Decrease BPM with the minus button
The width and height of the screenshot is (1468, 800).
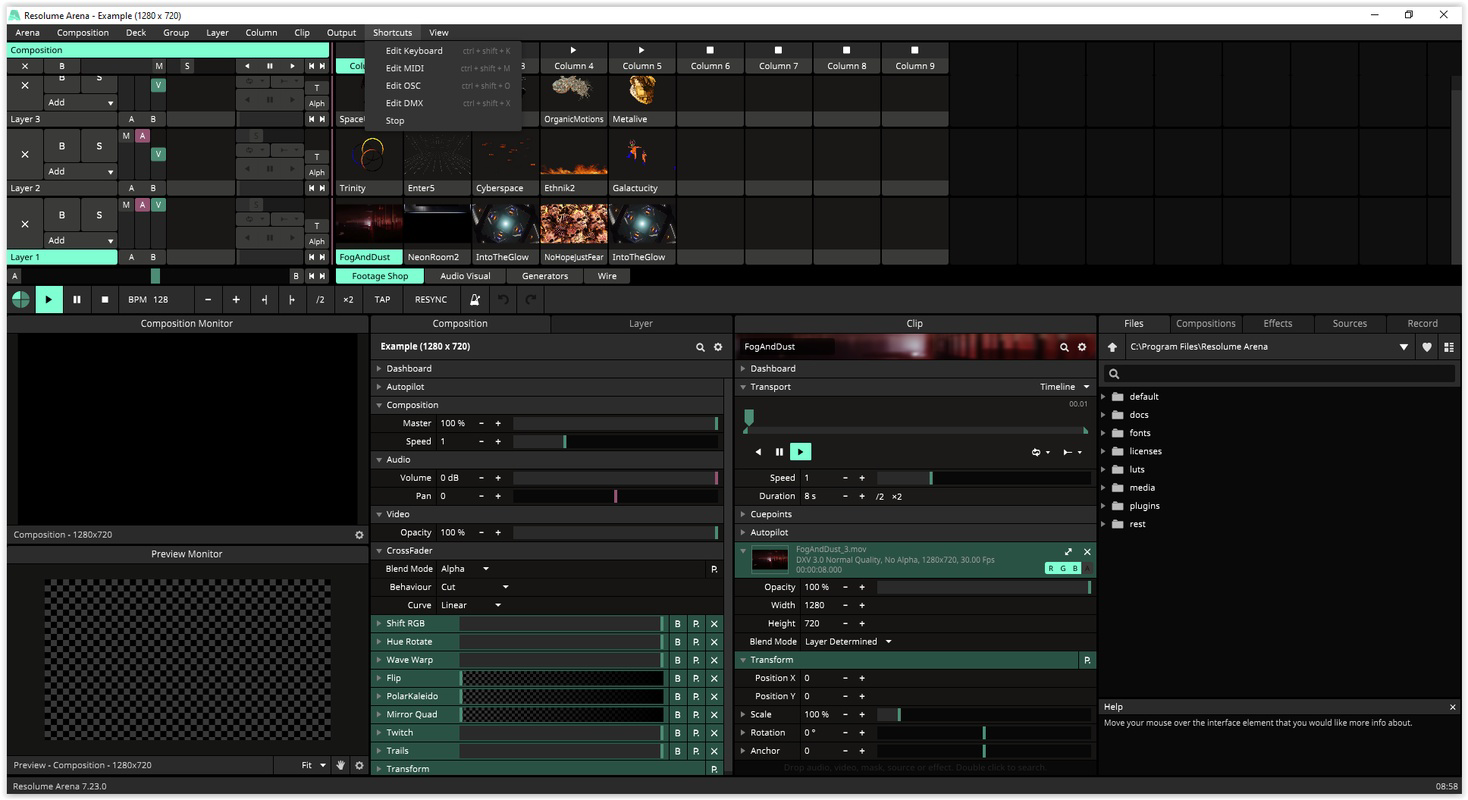[208, 299]
